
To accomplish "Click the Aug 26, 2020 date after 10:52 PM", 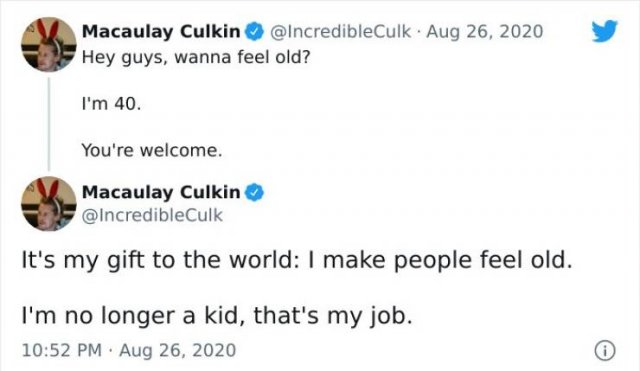I will 178,350.
